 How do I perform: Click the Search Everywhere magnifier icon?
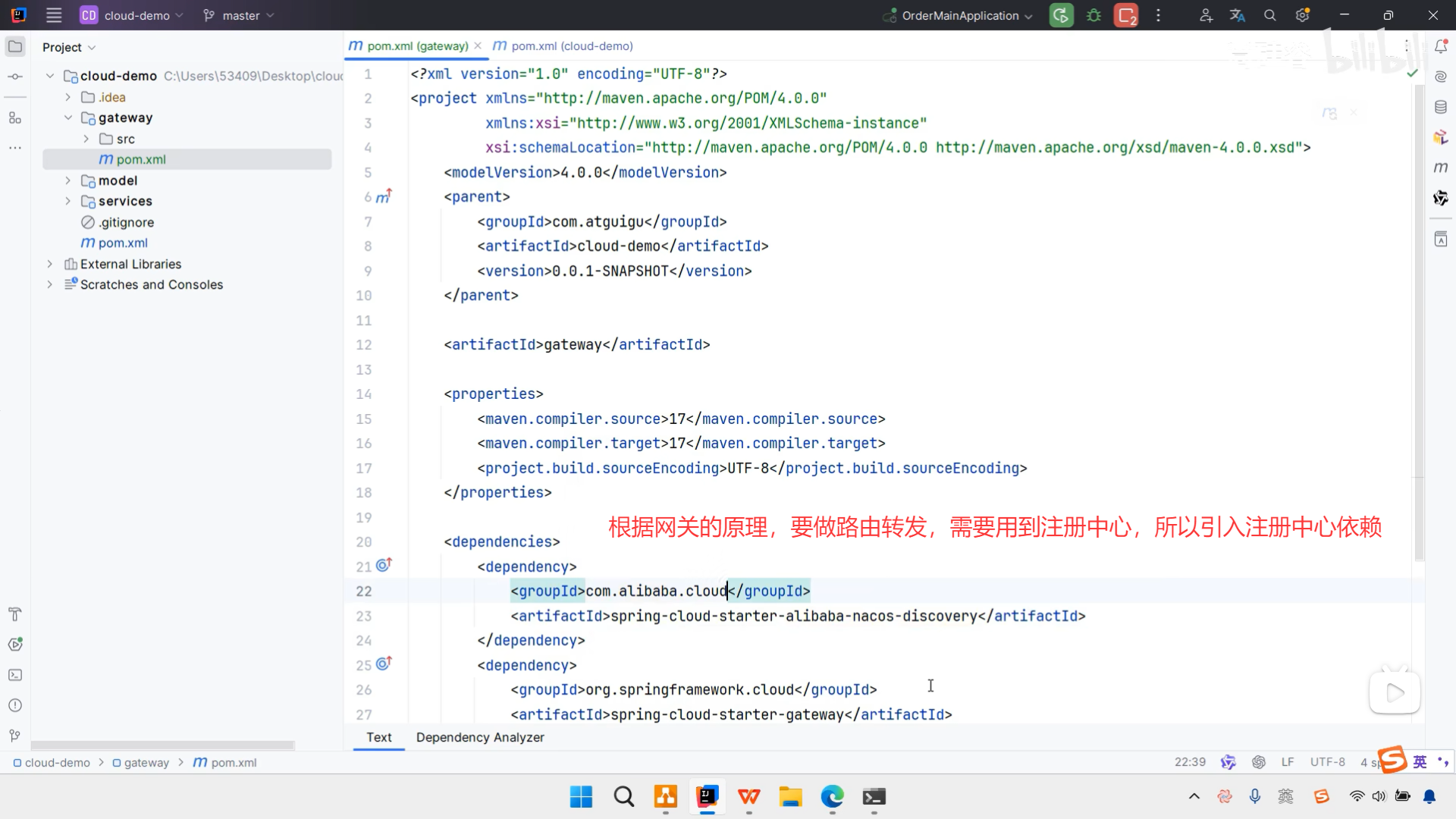tap(1270, 15)
